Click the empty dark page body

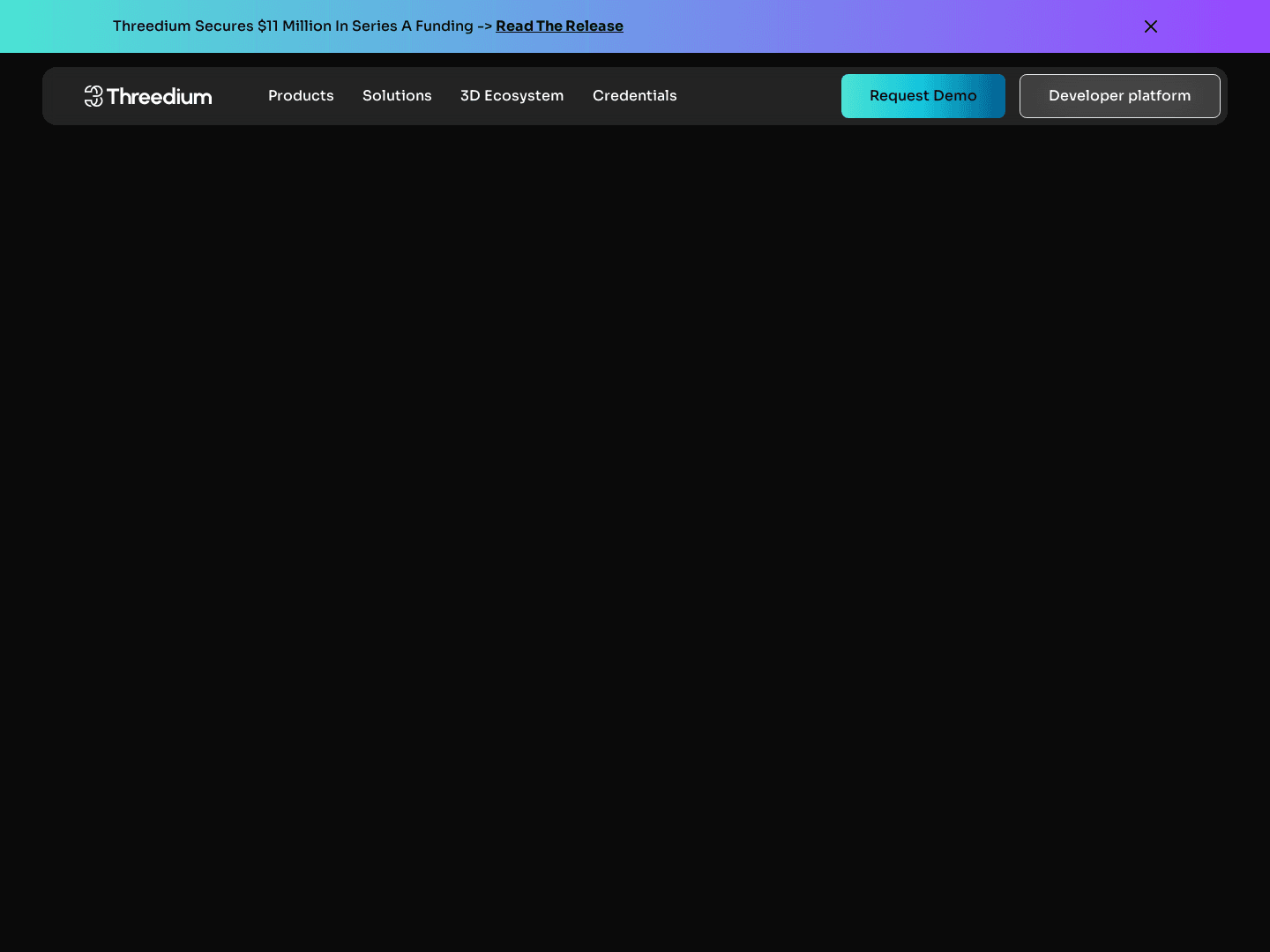(x=635, y=529)
